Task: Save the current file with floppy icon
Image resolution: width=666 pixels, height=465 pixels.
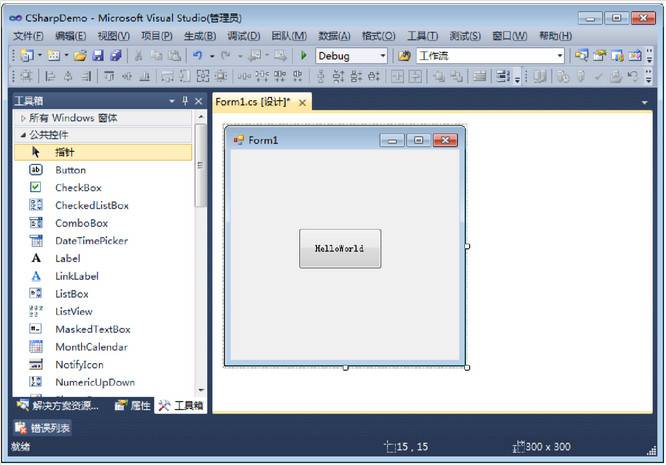Action: tap(98, 56)
